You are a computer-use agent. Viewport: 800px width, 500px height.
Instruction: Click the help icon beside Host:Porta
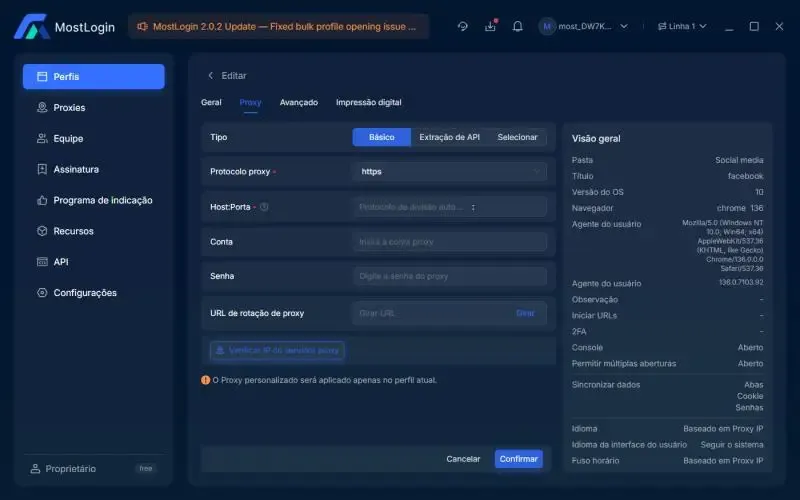264,207
